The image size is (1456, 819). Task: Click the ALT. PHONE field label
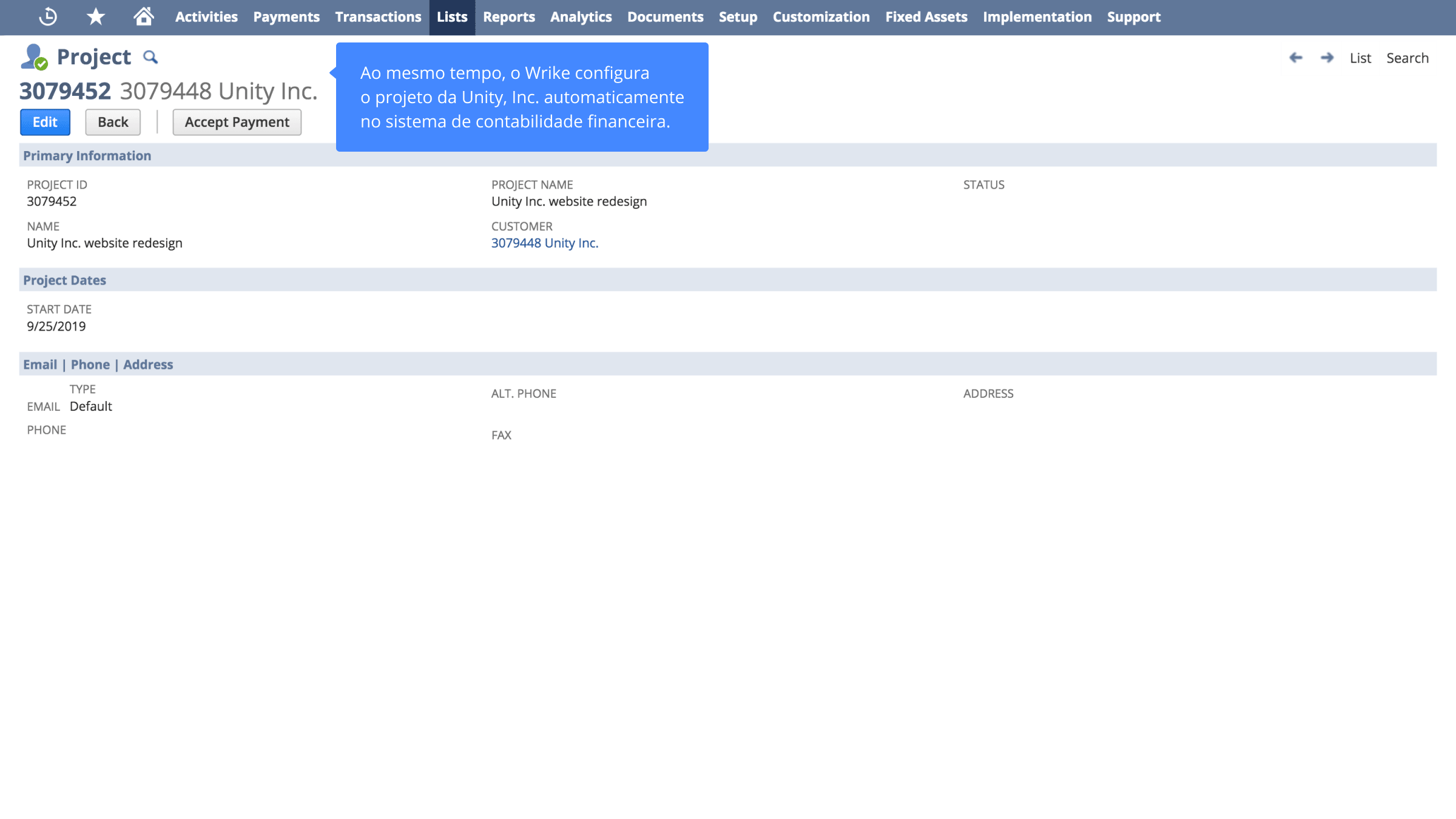coord(524,393)
